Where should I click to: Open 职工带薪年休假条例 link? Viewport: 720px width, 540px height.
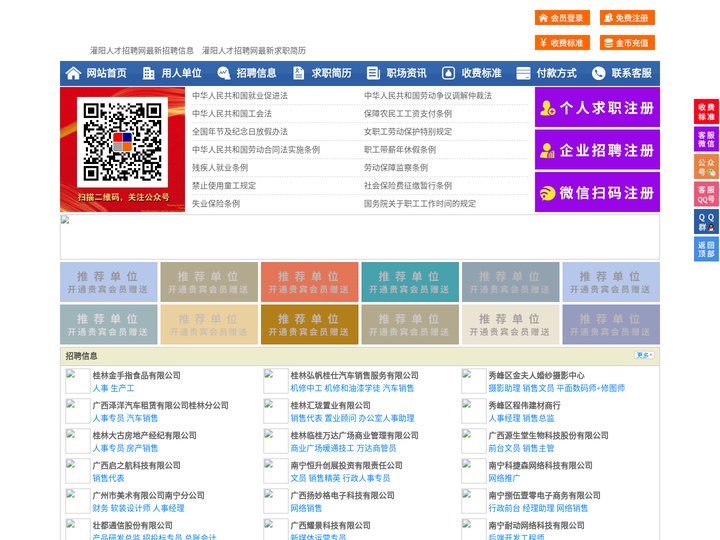tap(400, 150)
